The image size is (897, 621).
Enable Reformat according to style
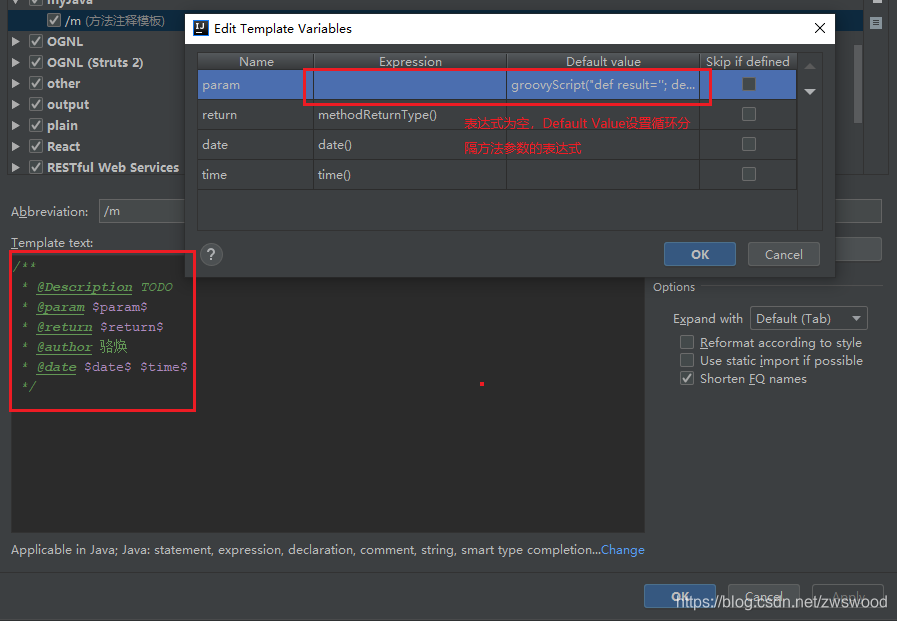(686, 342)
